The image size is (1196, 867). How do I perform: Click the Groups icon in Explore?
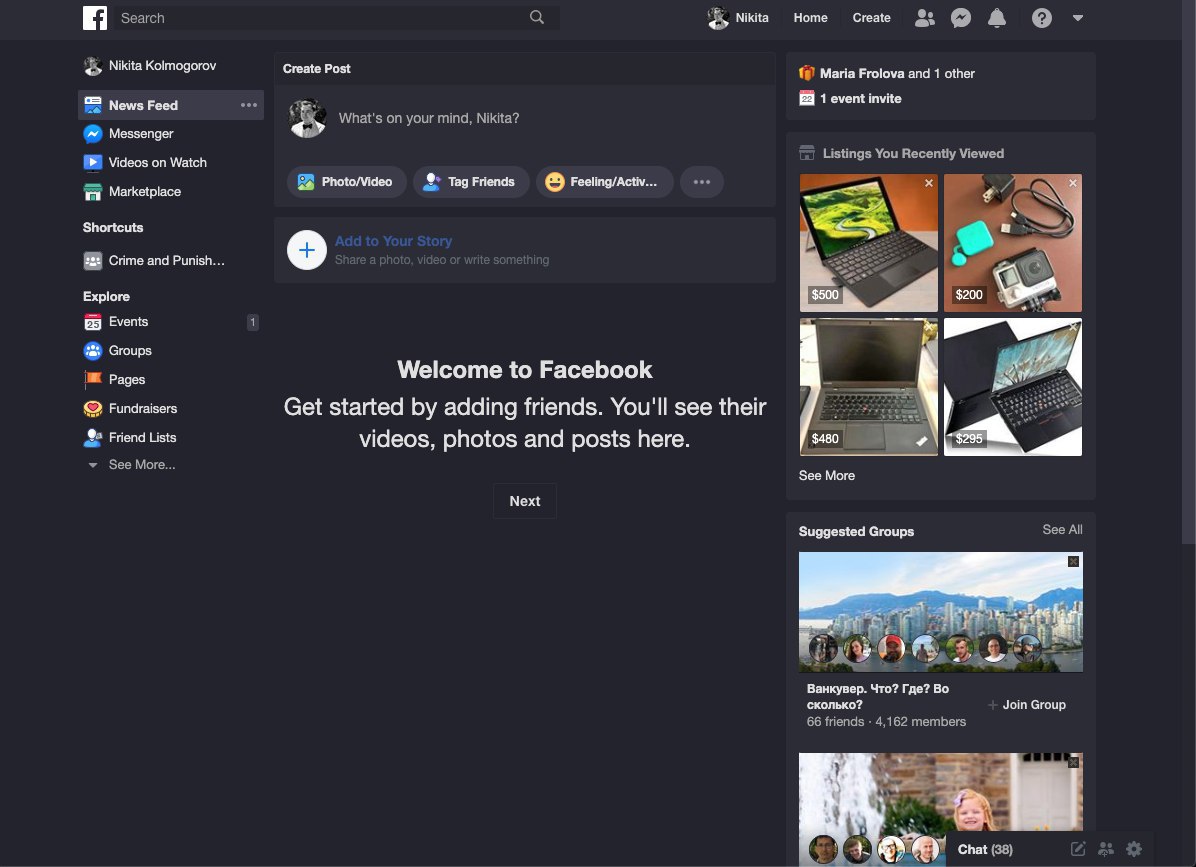(93, 351)
